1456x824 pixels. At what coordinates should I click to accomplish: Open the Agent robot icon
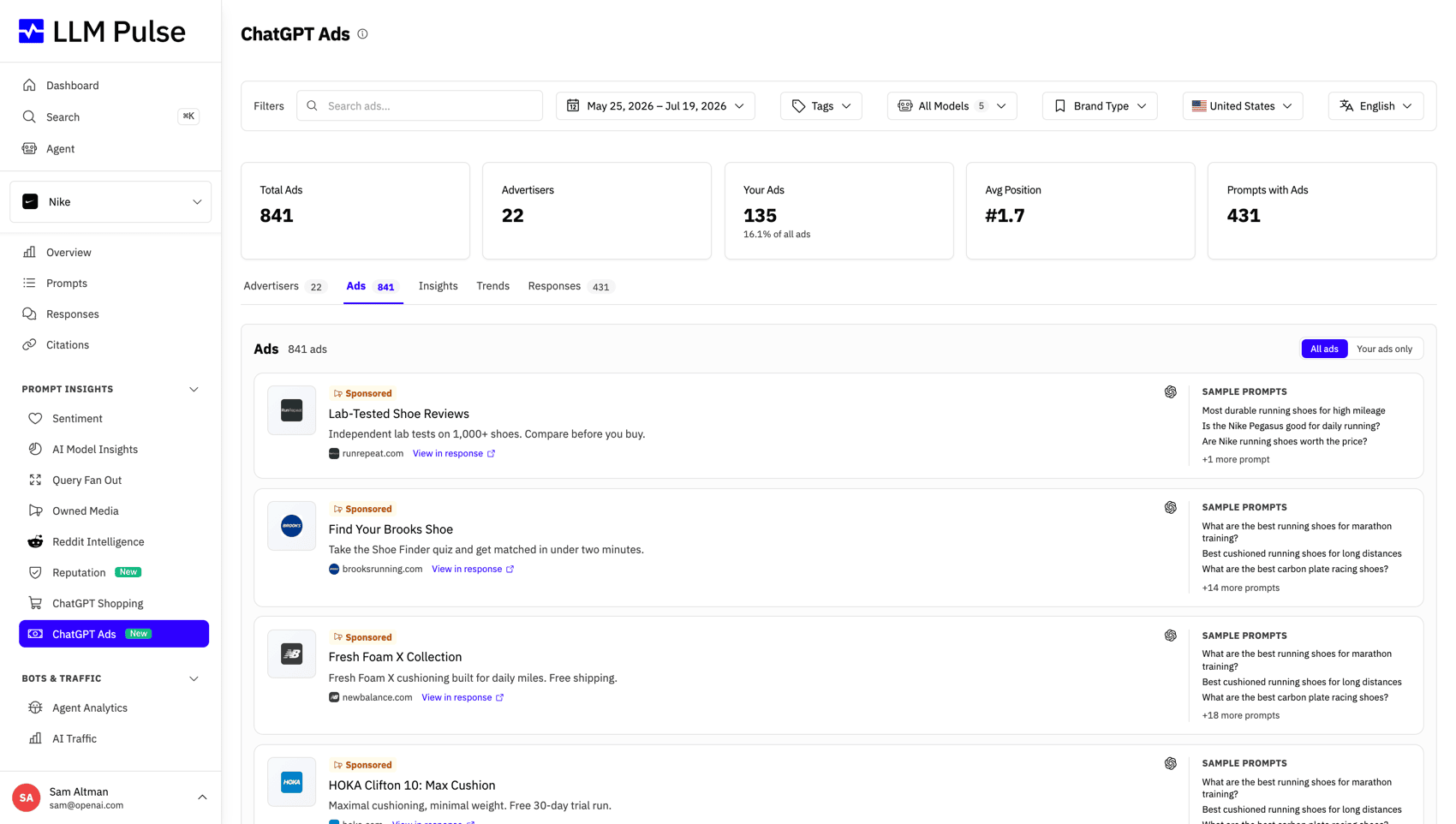click(29, 148)
